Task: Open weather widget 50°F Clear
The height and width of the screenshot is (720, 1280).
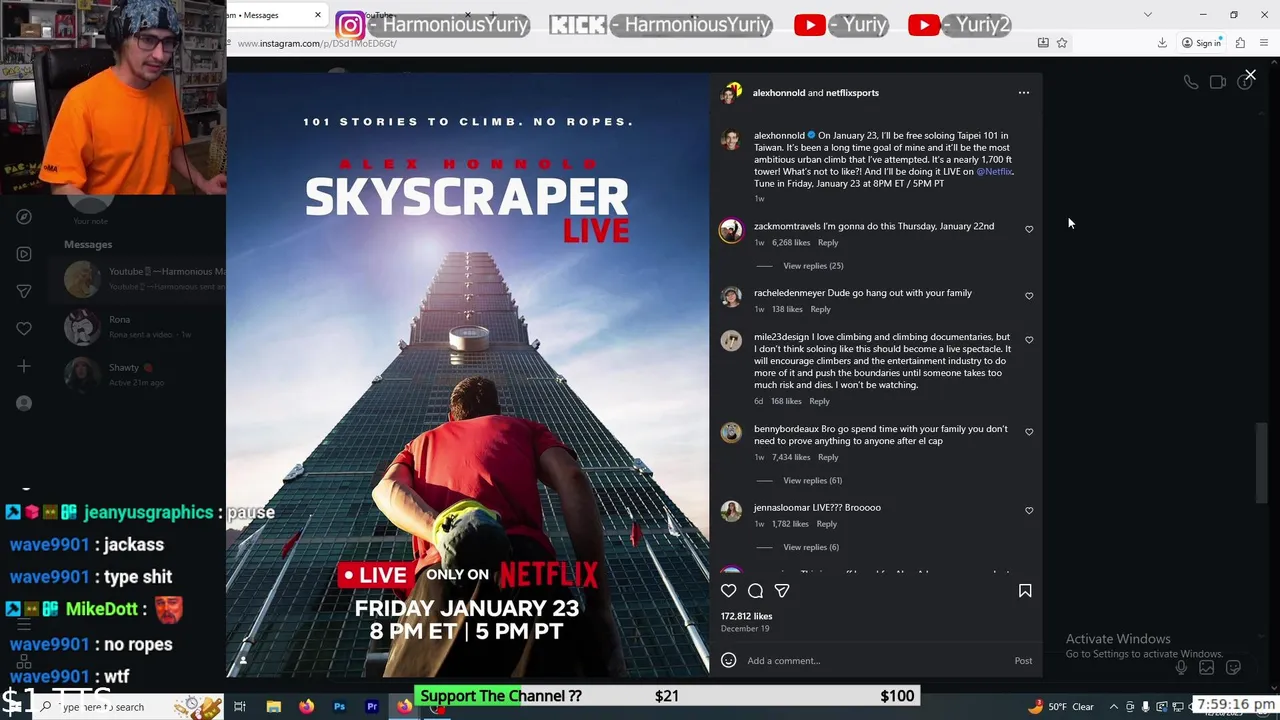Action: [x=1061, y=707]
